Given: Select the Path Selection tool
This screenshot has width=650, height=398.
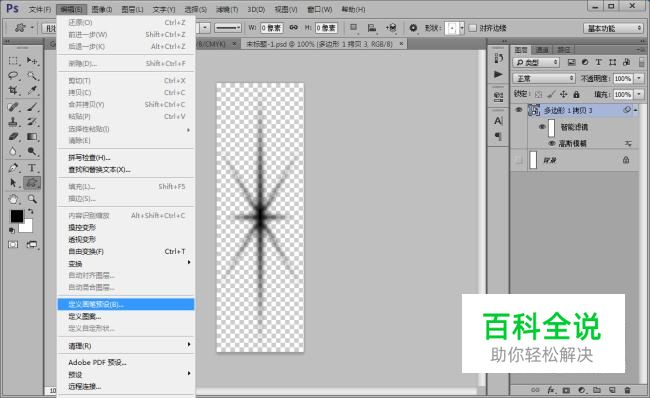Looking at the screenshot, I should point(13,182).
